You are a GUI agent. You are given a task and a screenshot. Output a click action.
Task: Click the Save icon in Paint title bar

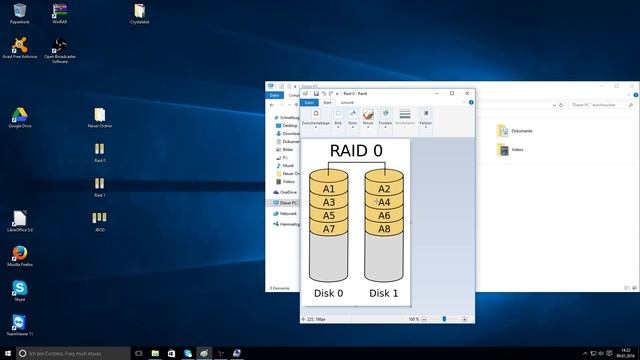pos(316,93)
